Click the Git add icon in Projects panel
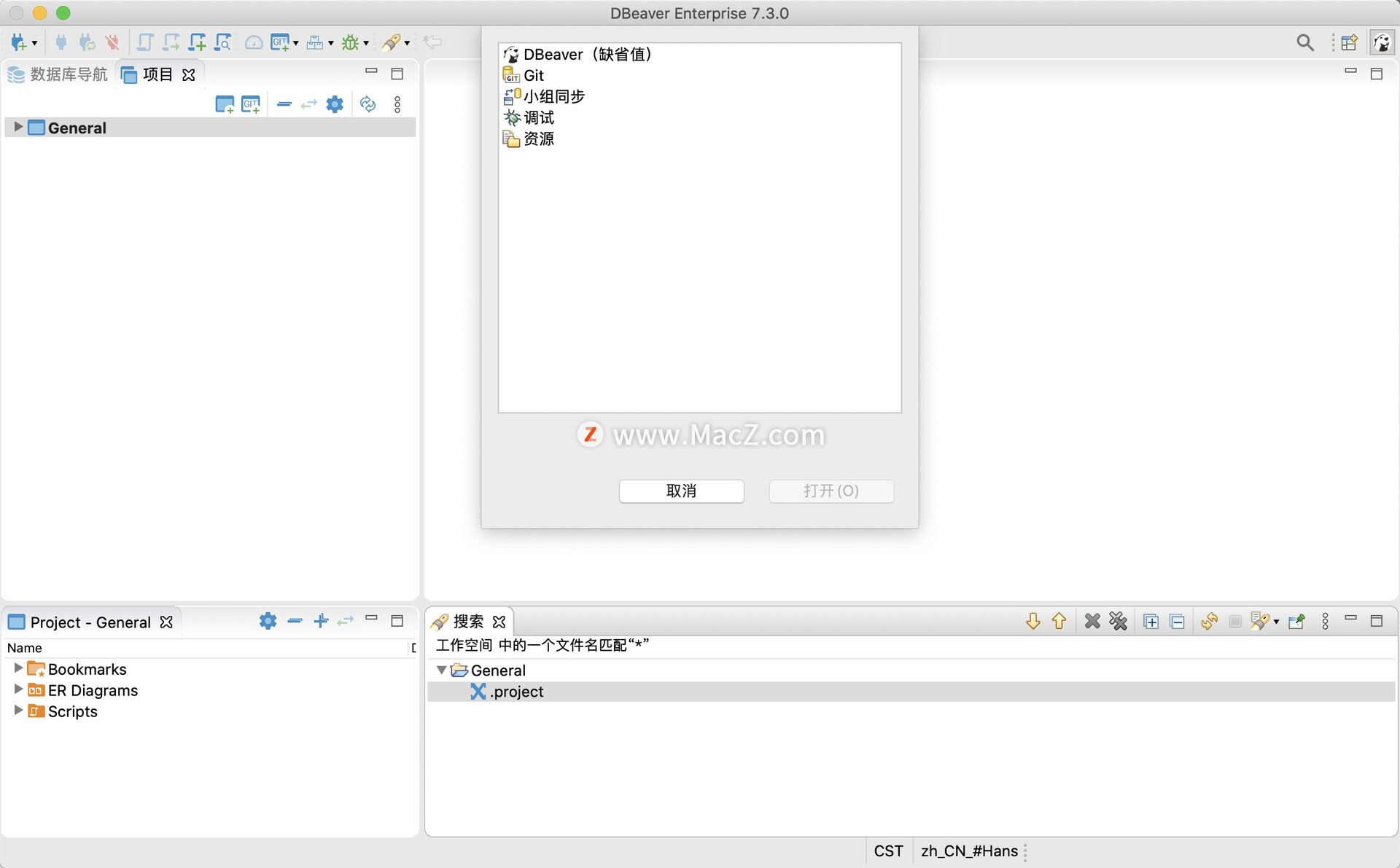The height and width of the screenshot is (868, 1400). point(251,104)
